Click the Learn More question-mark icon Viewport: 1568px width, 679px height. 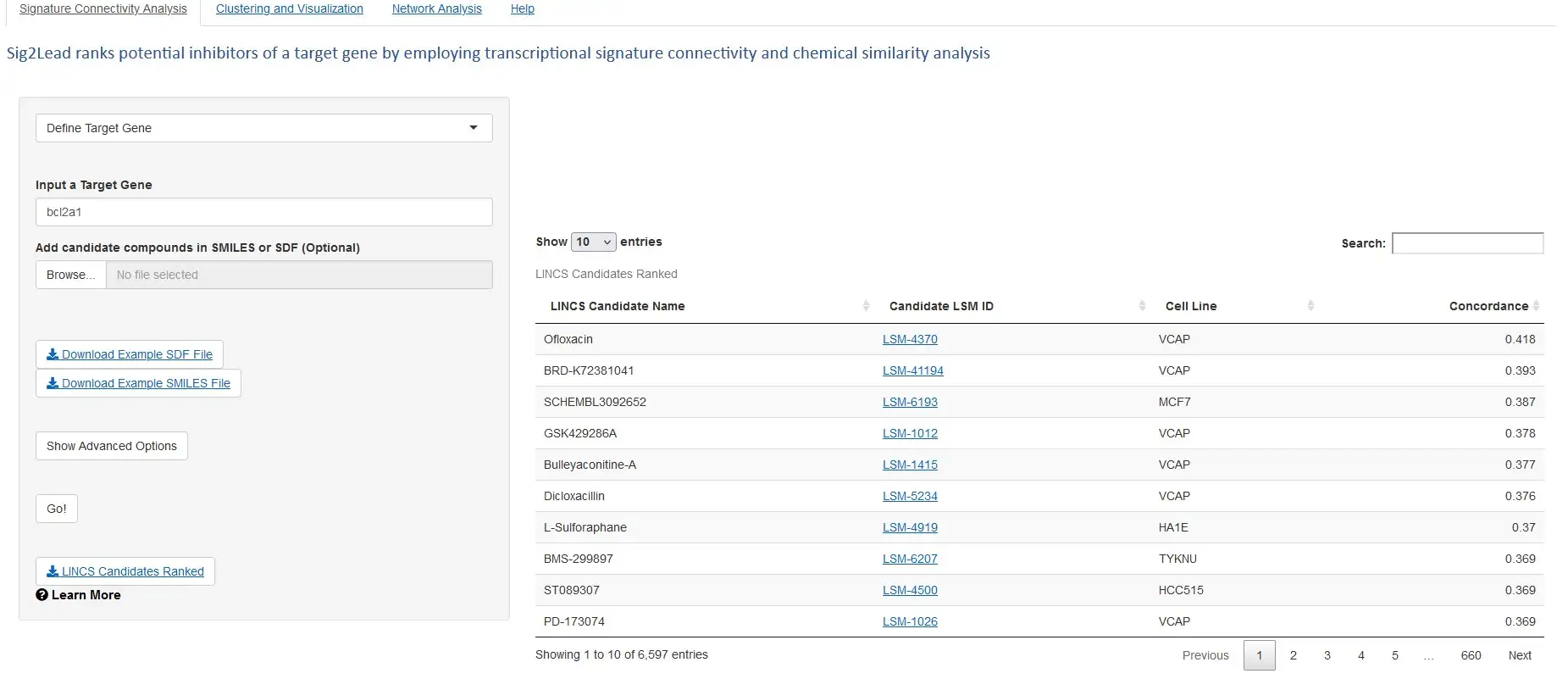click(42, 595)
